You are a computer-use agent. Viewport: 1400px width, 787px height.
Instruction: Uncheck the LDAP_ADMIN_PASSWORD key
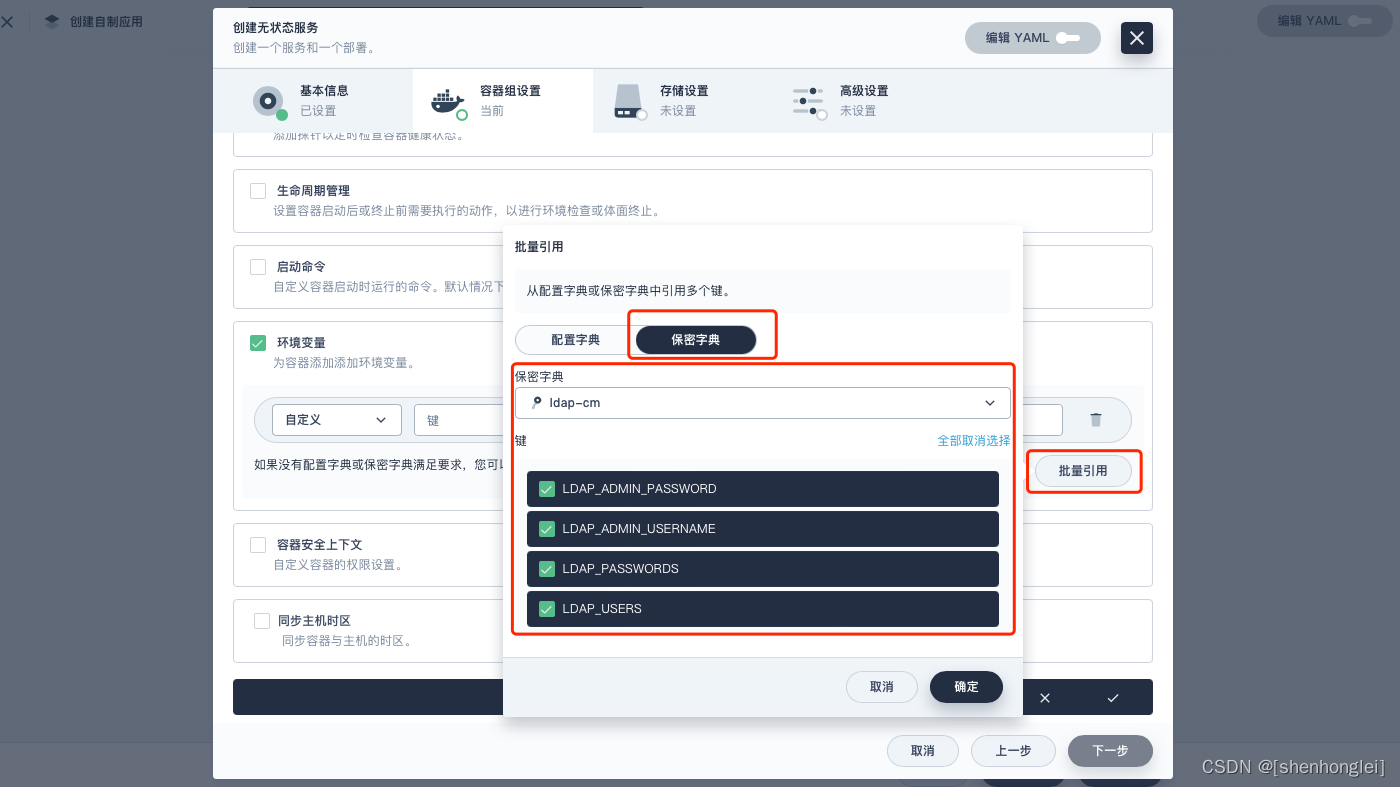point(547,489)
